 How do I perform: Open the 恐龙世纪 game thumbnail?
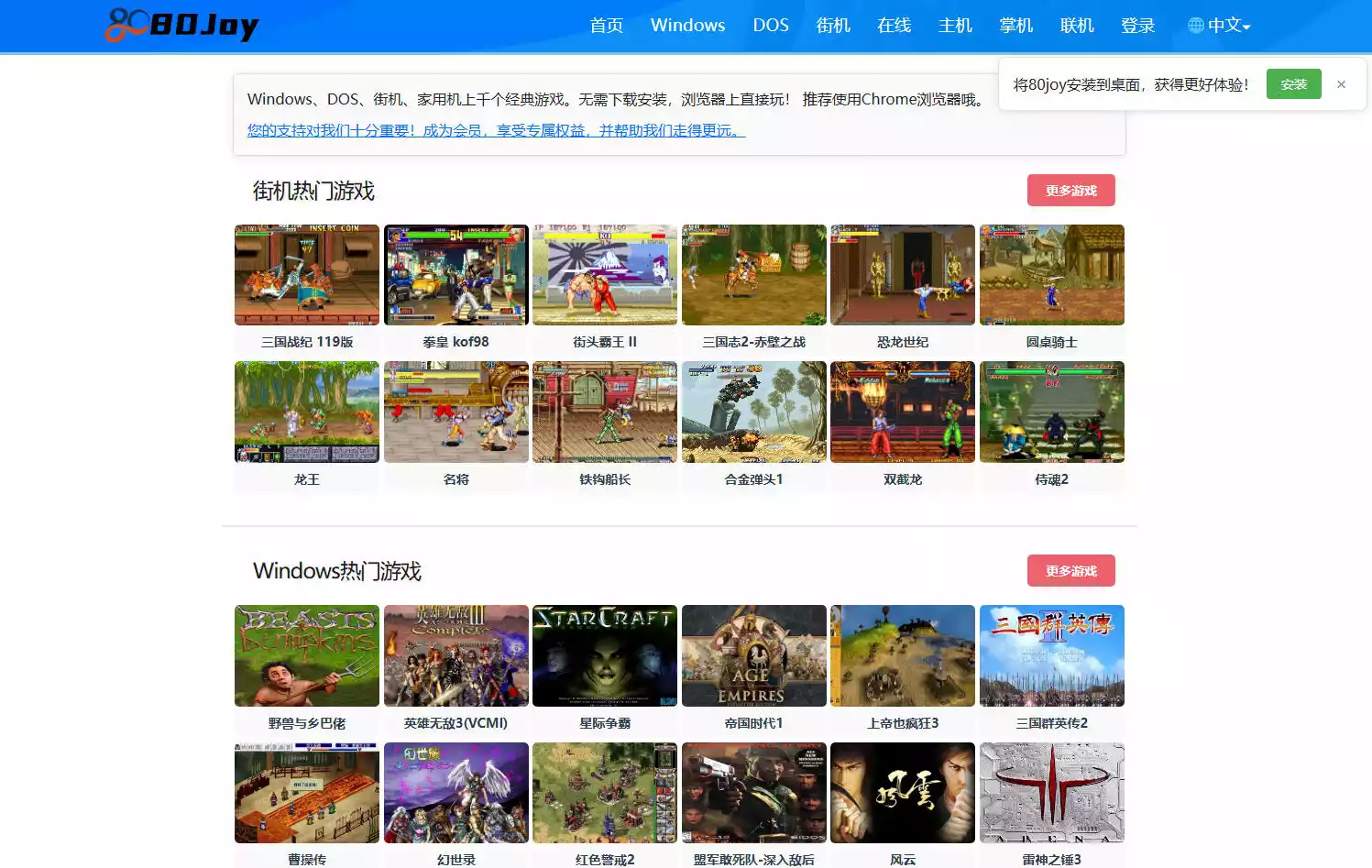click(x=903, y=275)
